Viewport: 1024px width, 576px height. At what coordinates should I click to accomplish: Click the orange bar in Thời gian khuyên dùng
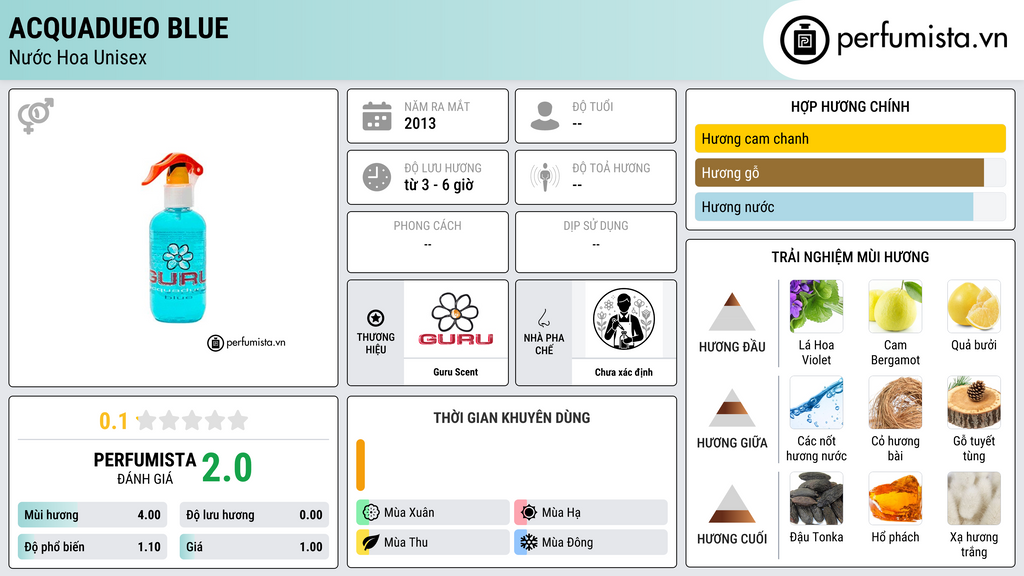pyautogui.click(x=360, y=465)
